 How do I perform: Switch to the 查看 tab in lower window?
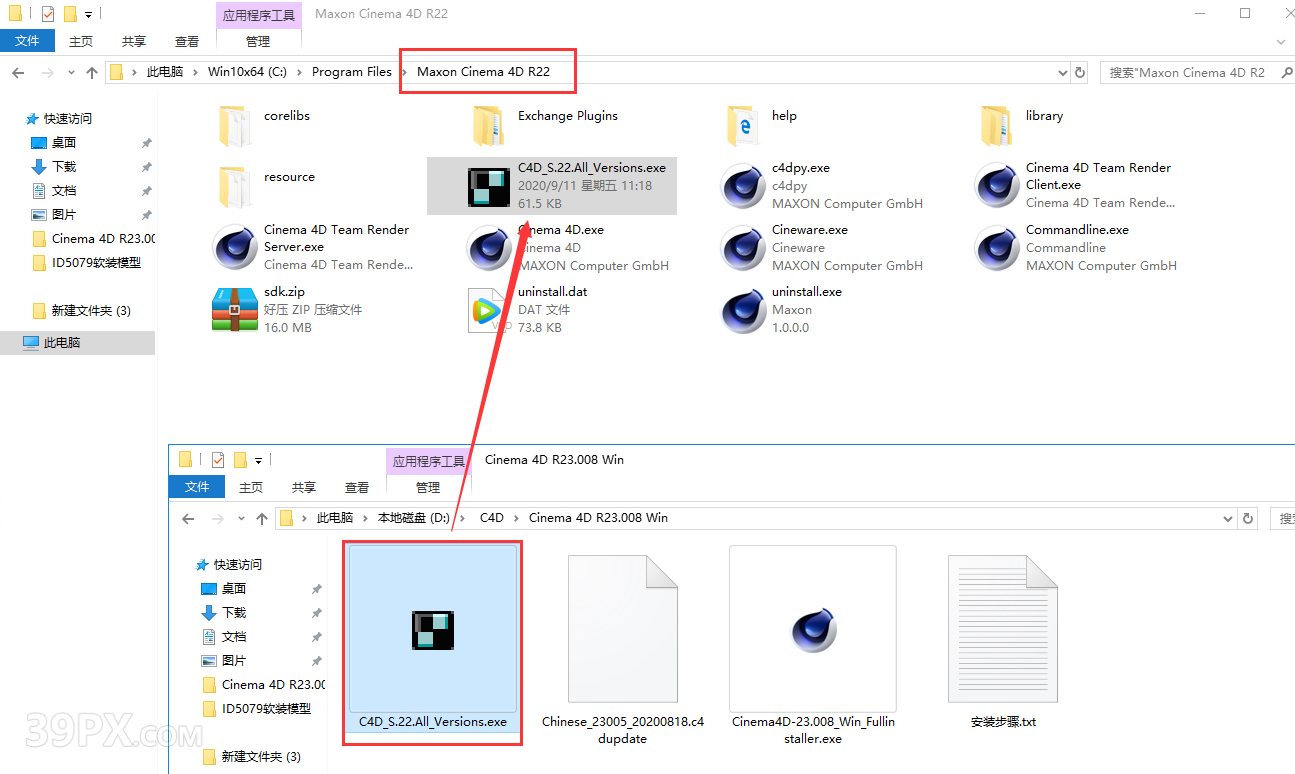click(356, 487)
